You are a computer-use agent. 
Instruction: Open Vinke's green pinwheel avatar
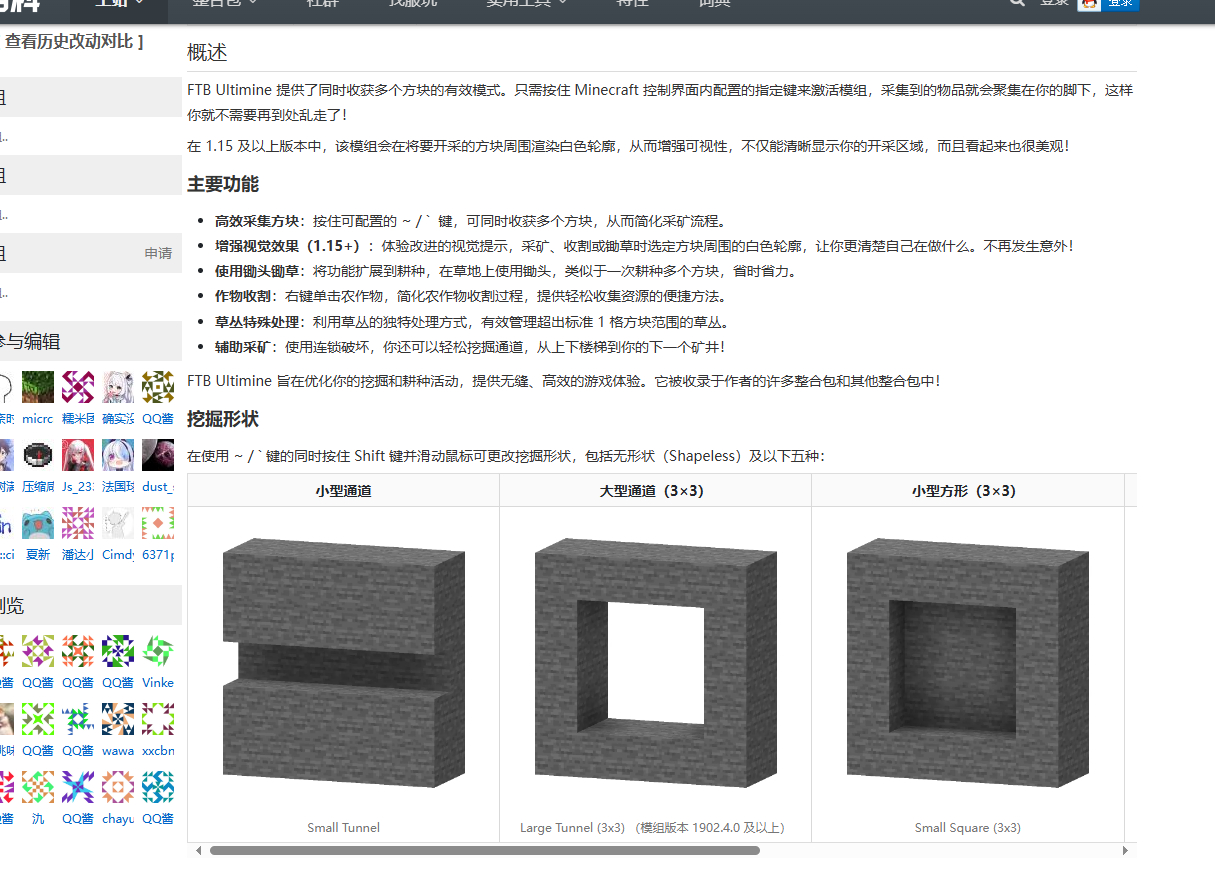click(x=158, y=651)
